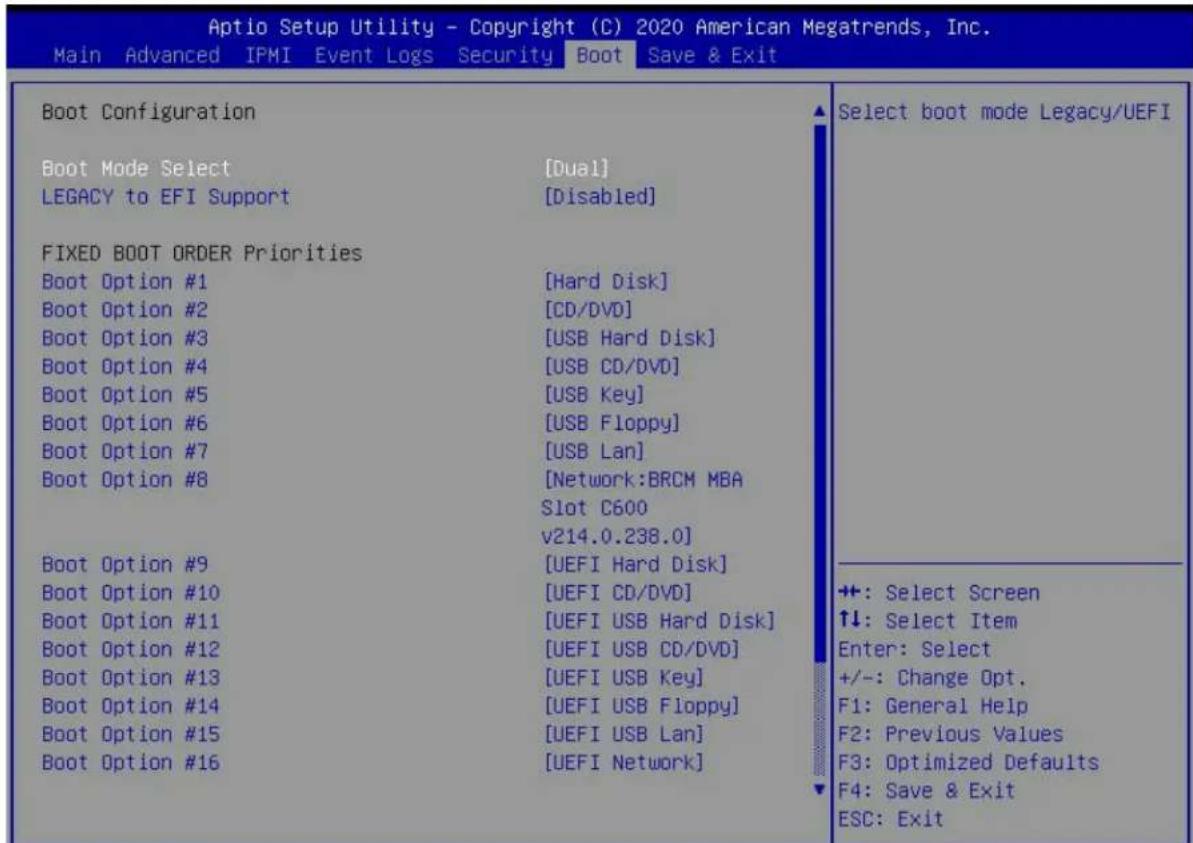The image size is (1193, 843).
Task: Select Boot Option #8
Action: pos(124,480)
